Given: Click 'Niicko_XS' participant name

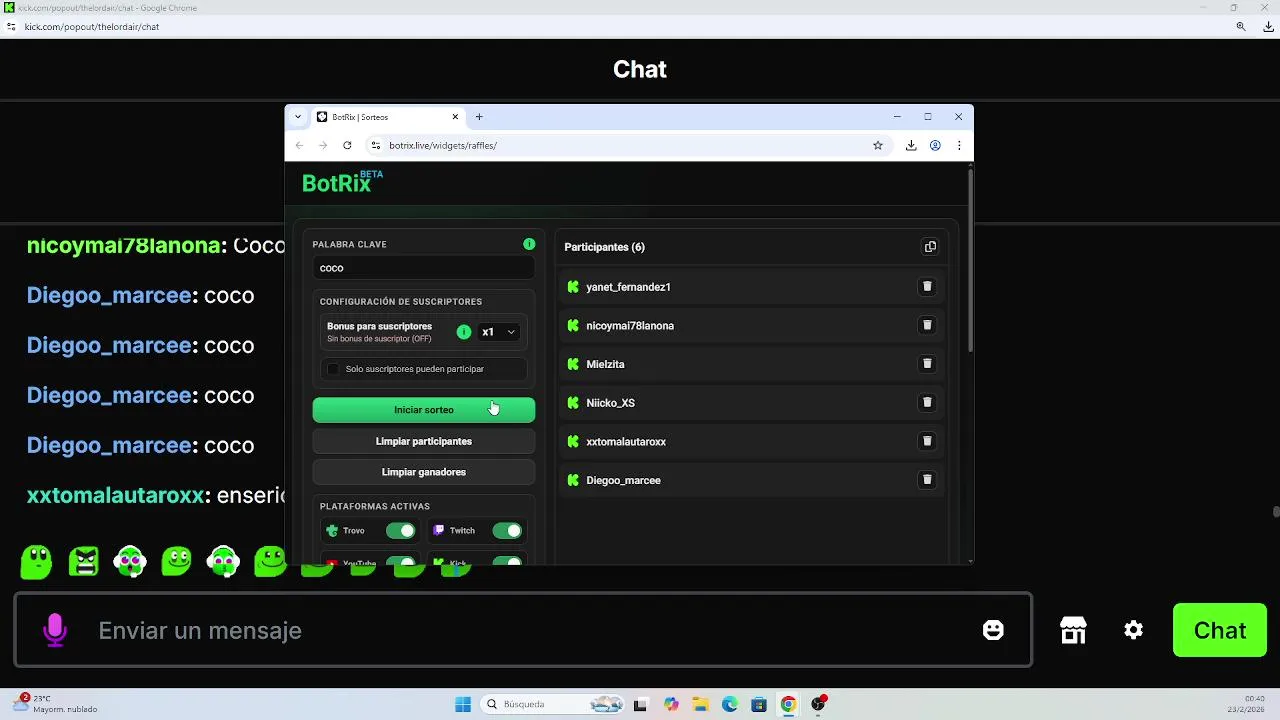Looking at the screenshot, I should (x=610, y=403).
